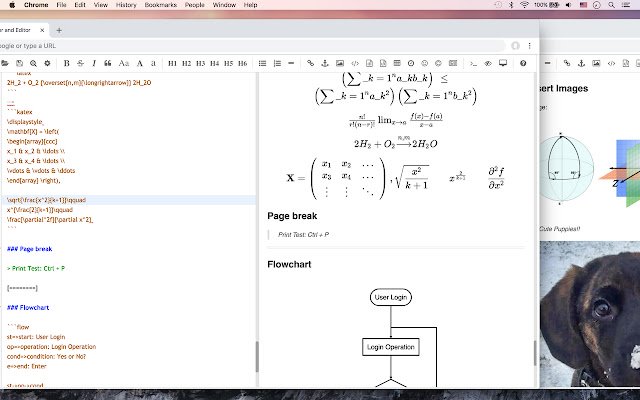This screenshot has height=400, width=640.
Task: Click the puppy photo in background window
Action: click(x=590, y=313)
